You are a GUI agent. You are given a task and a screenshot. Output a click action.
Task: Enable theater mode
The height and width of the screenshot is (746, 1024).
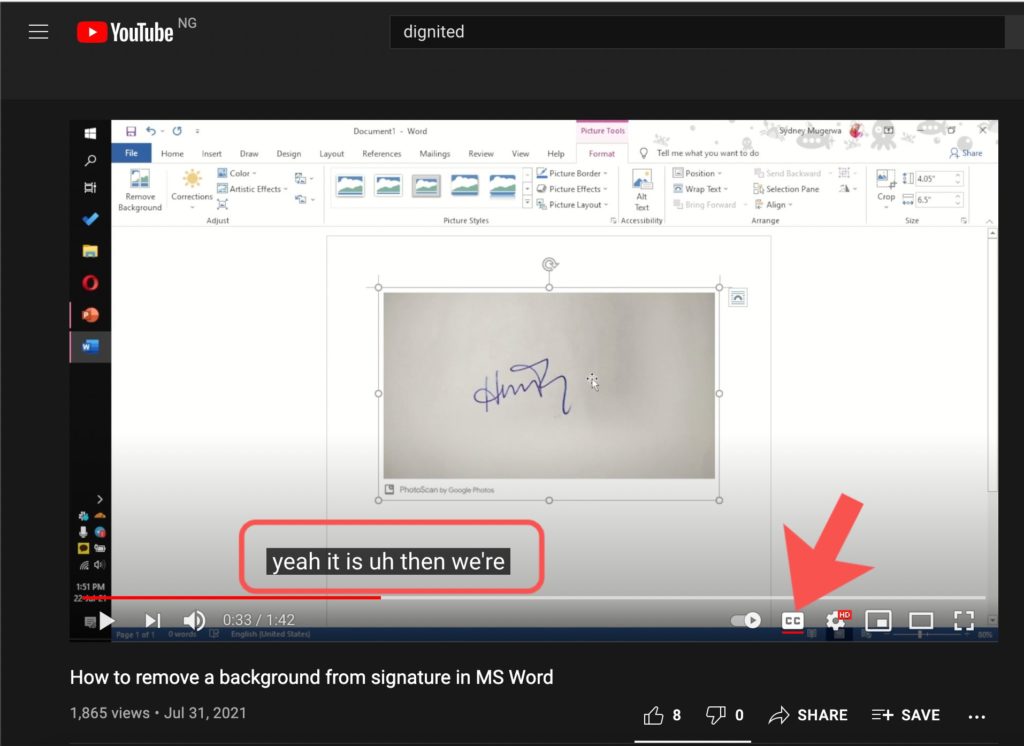coord(921,621)
